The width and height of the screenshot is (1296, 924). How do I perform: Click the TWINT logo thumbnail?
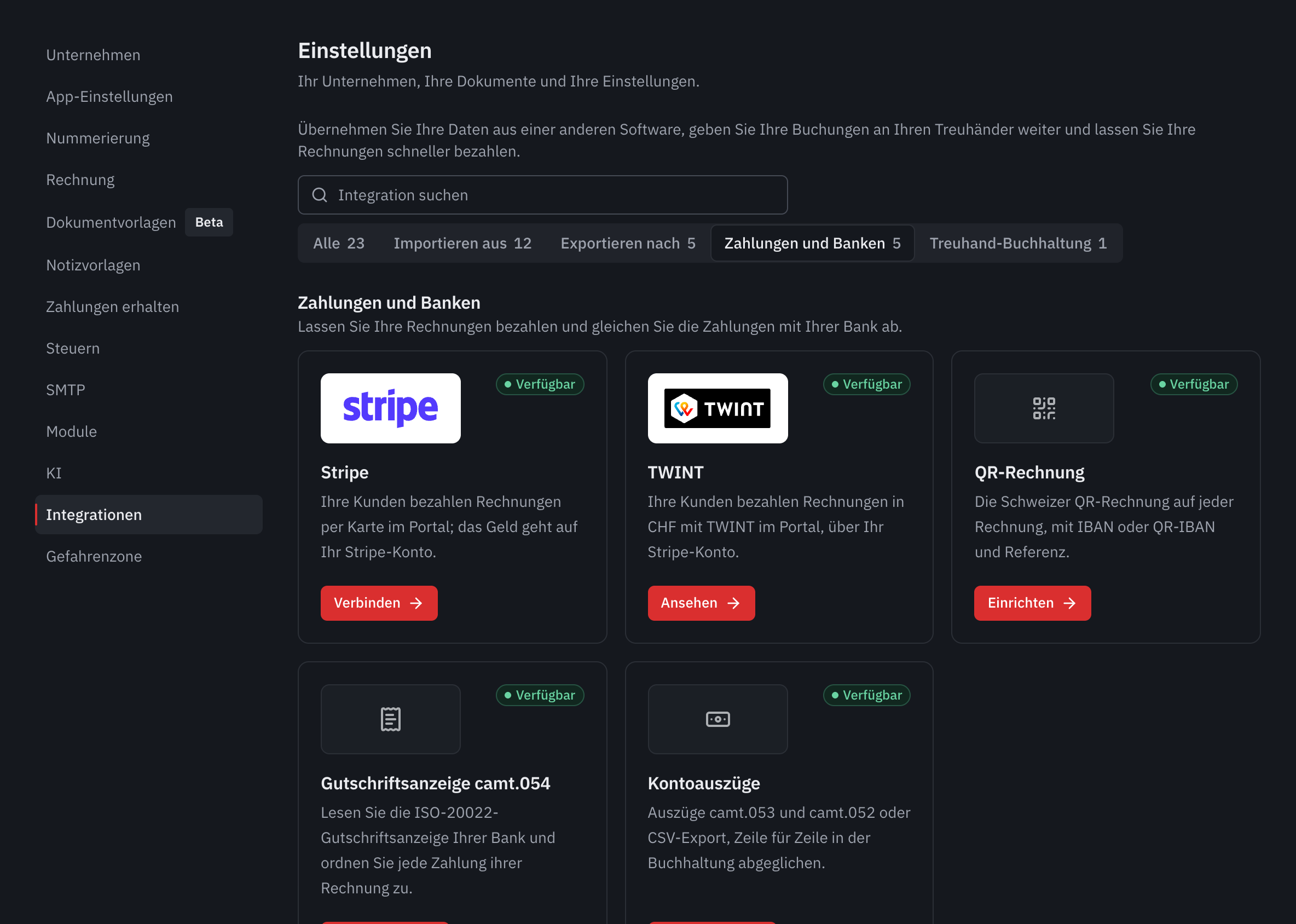point(718,408)
